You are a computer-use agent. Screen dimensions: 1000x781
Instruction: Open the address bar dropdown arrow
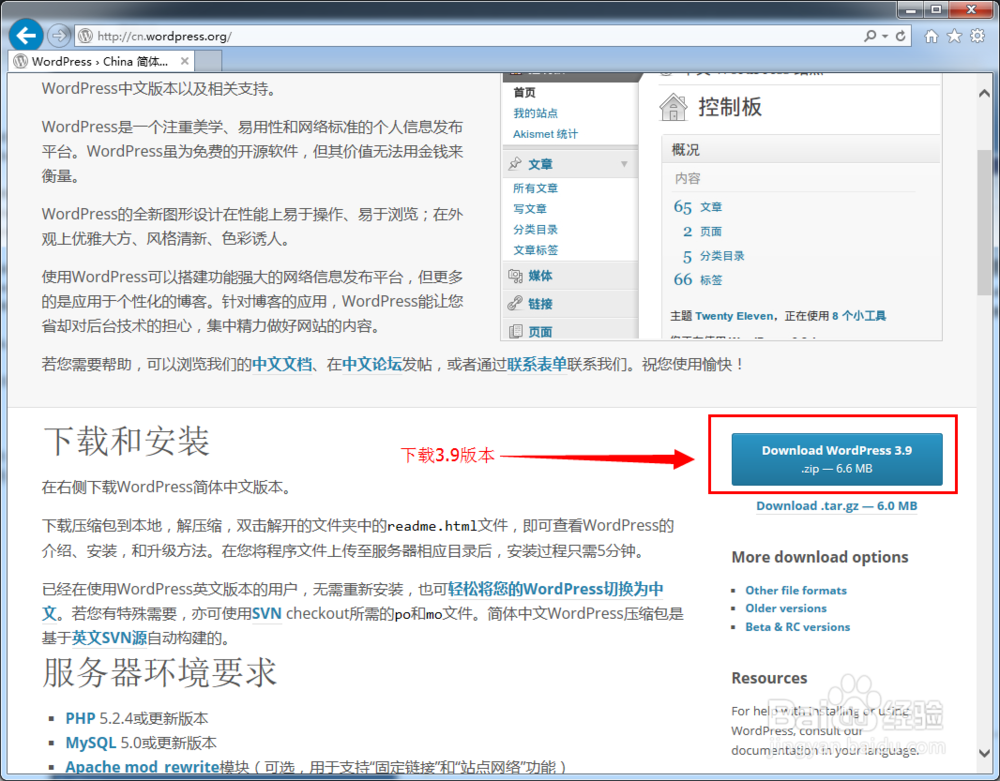[885, 36]
